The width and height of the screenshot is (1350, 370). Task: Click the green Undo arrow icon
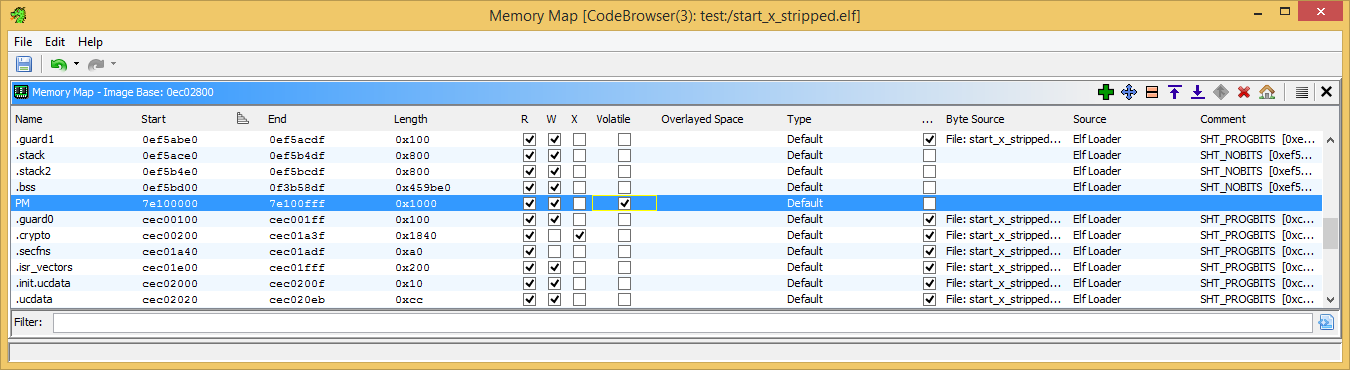pyautogui.click(x=59, y=64)
